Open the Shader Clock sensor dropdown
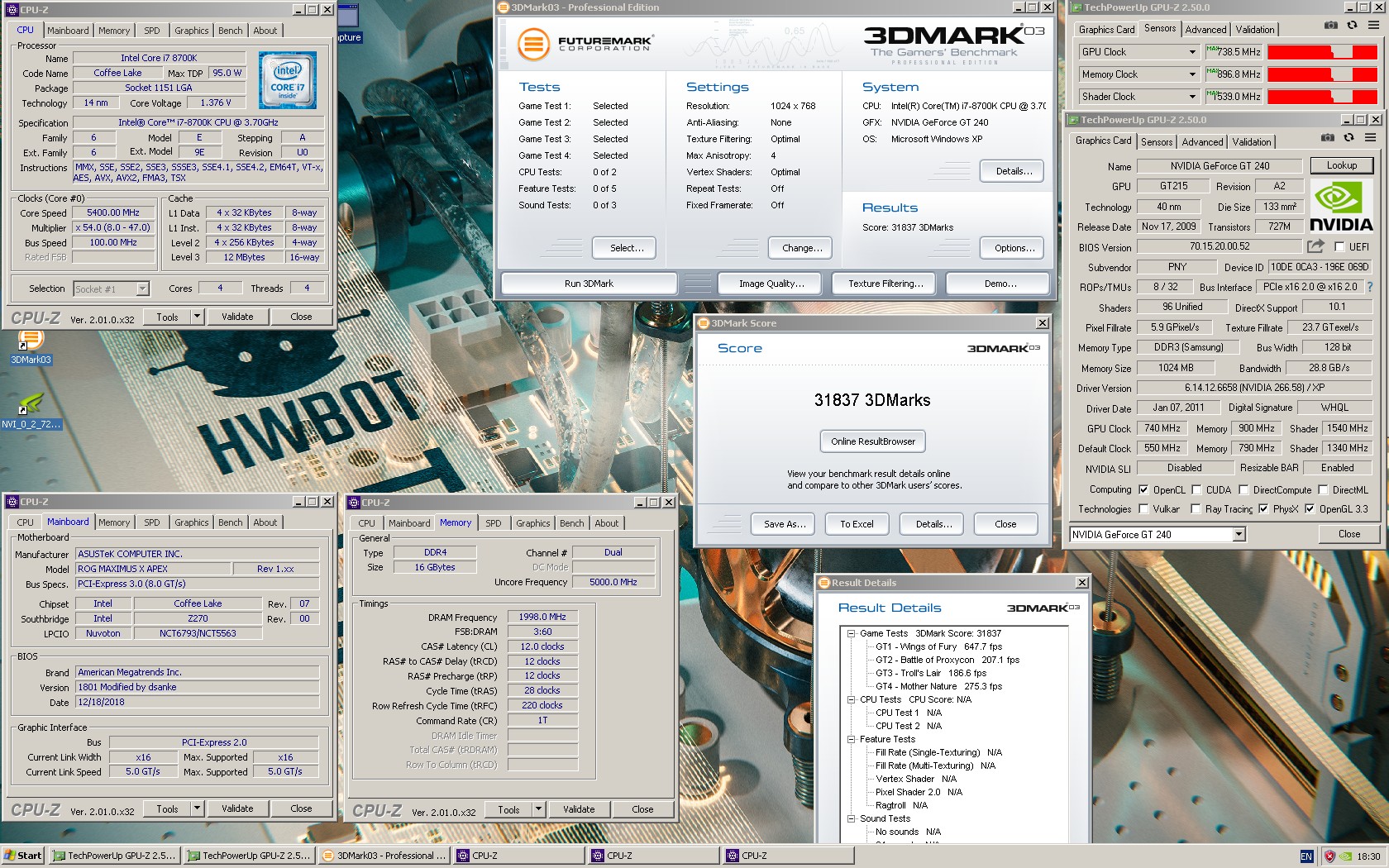 point(1192,97)
